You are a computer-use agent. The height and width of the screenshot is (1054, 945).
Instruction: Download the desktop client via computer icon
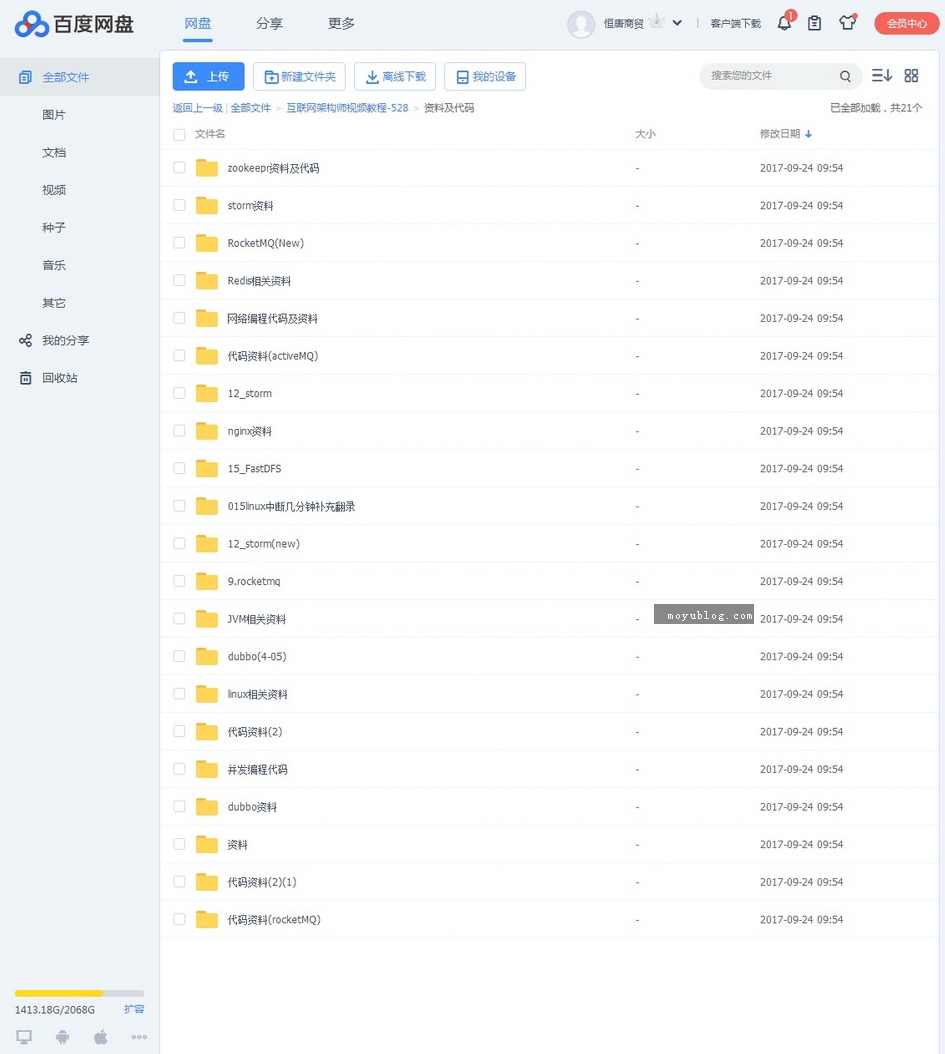tap(24, 1037)
